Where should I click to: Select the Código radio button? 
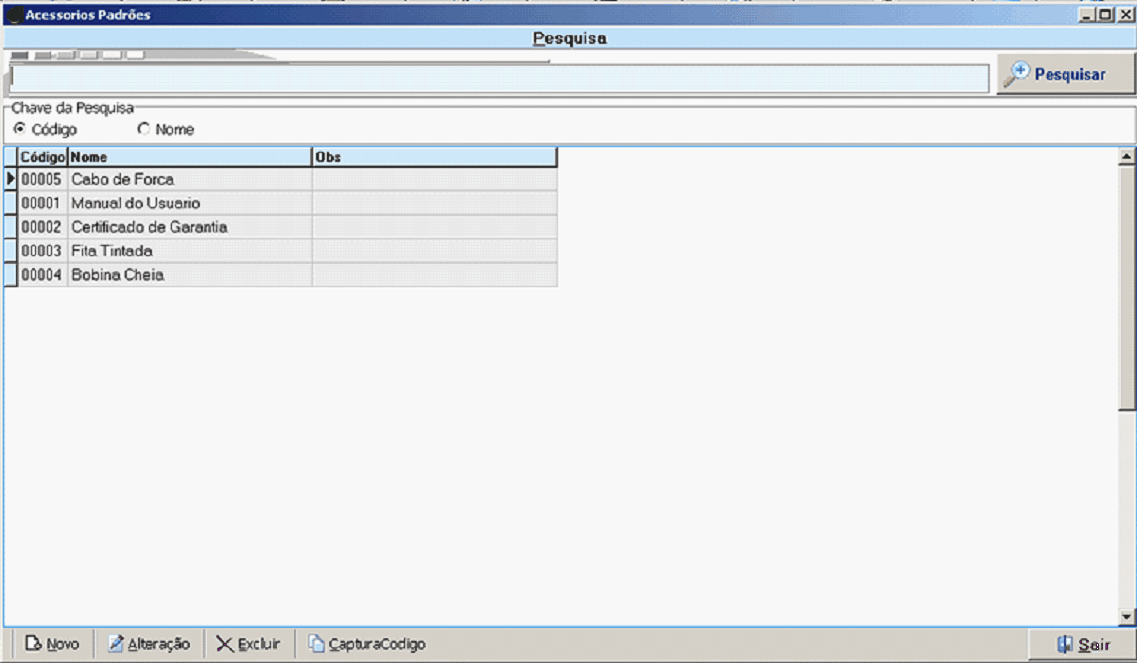19,129
